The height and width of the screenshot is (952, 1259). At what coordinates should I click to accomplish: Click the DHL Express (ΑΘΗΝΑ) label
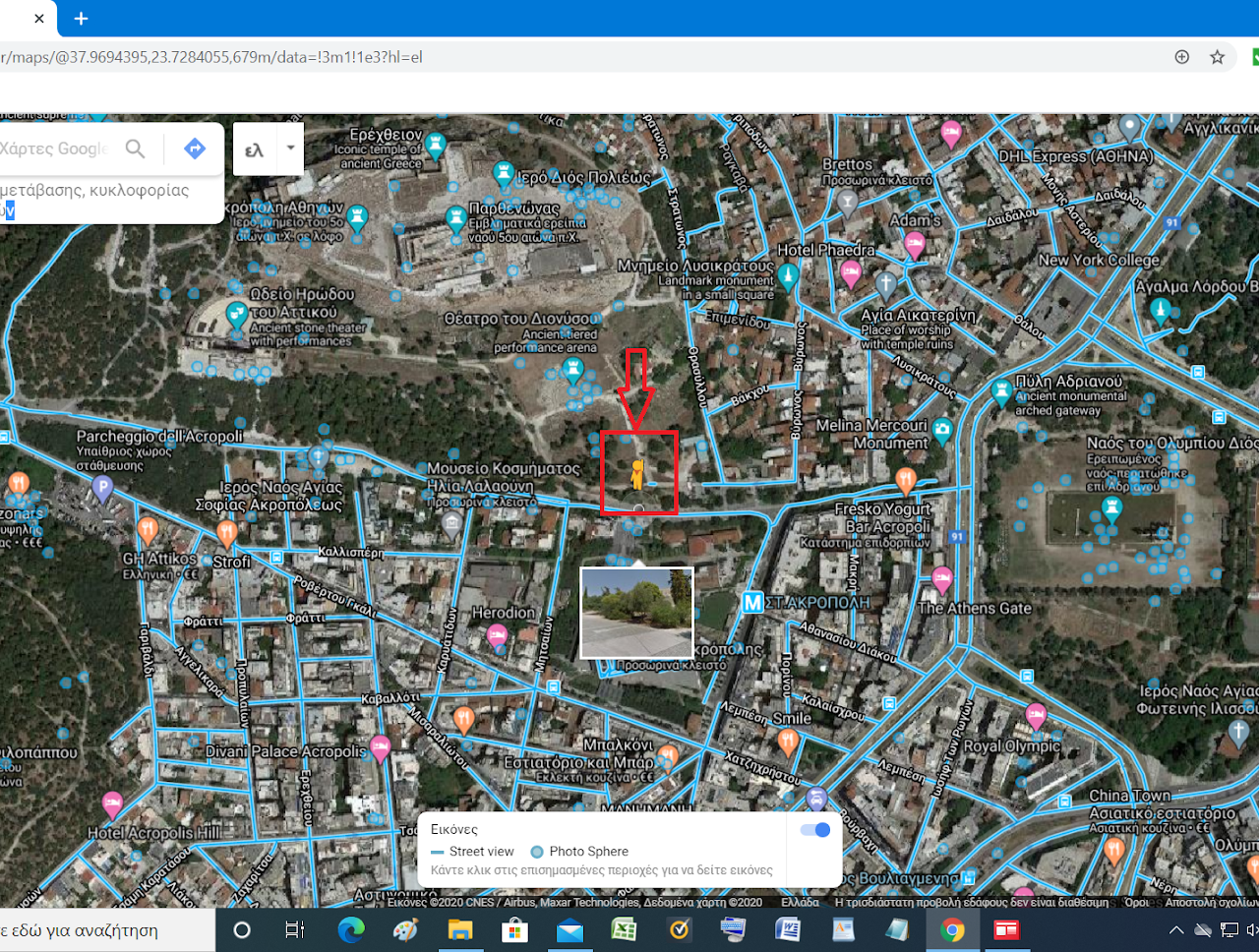click(x=1075, y=156)
